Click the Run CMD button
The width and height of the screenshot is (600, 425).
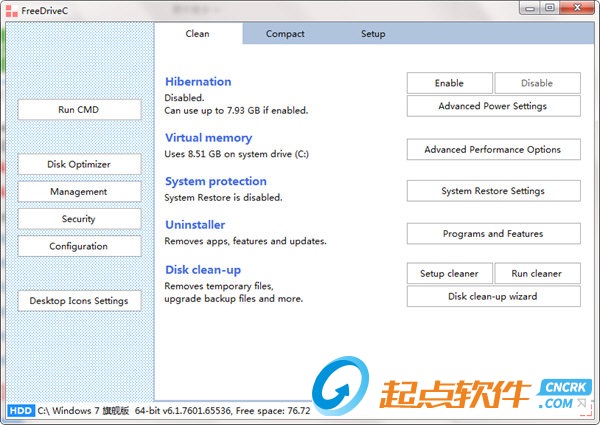79,110
